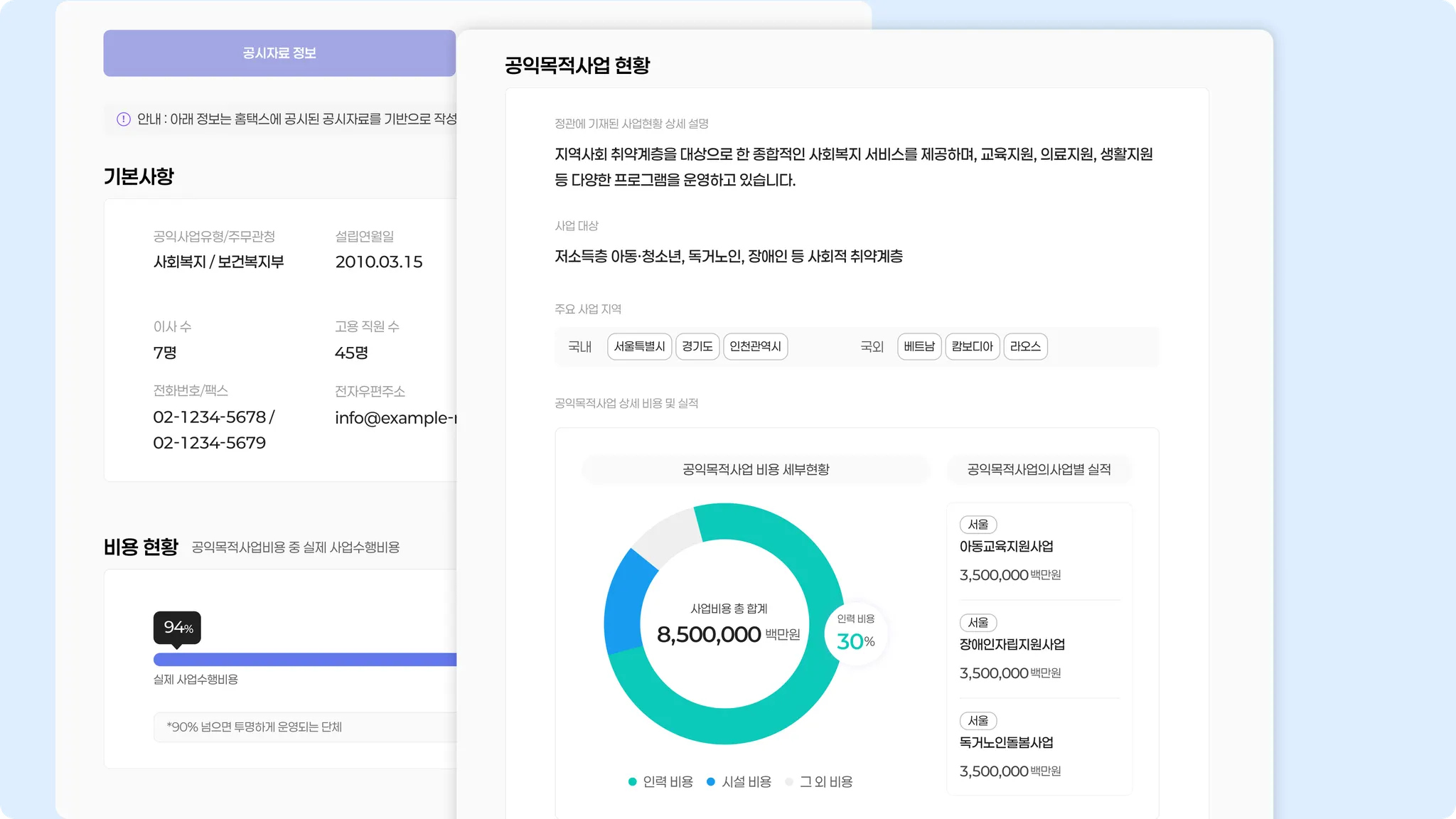The image size is (1456, 819).
Task: Click the 라오스 overseas region chip
Action: point(1025,347)
